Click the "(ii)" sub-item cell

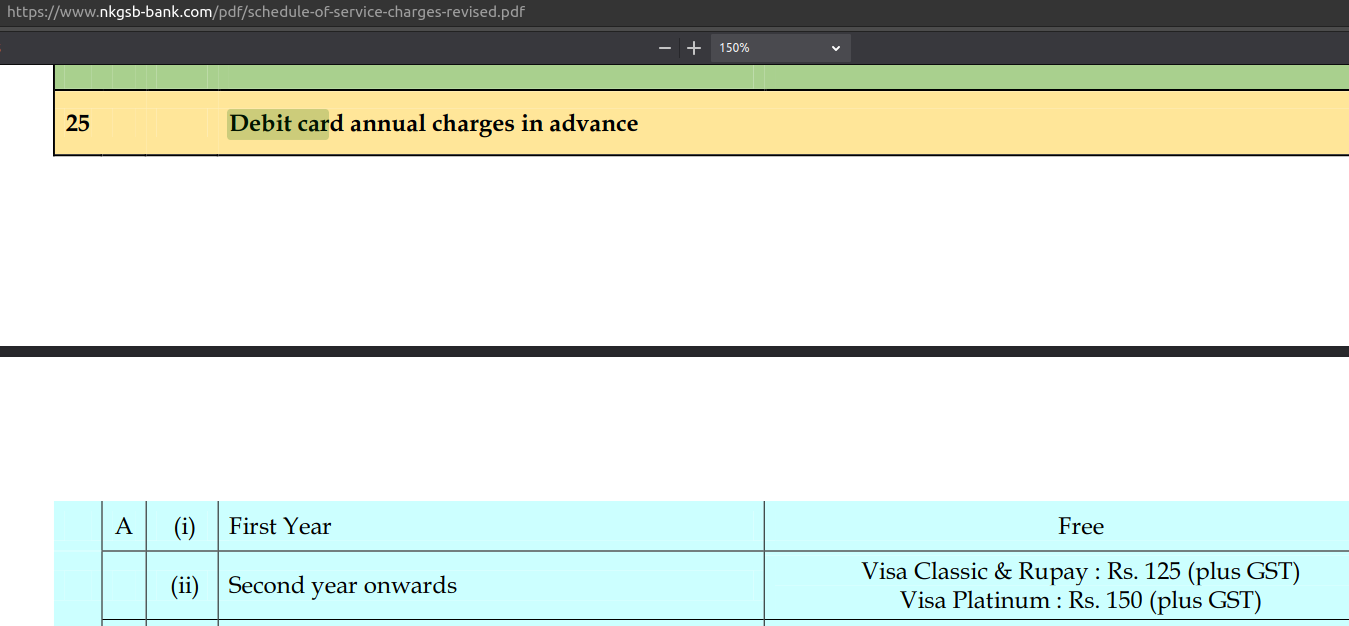tap(183, 586)
